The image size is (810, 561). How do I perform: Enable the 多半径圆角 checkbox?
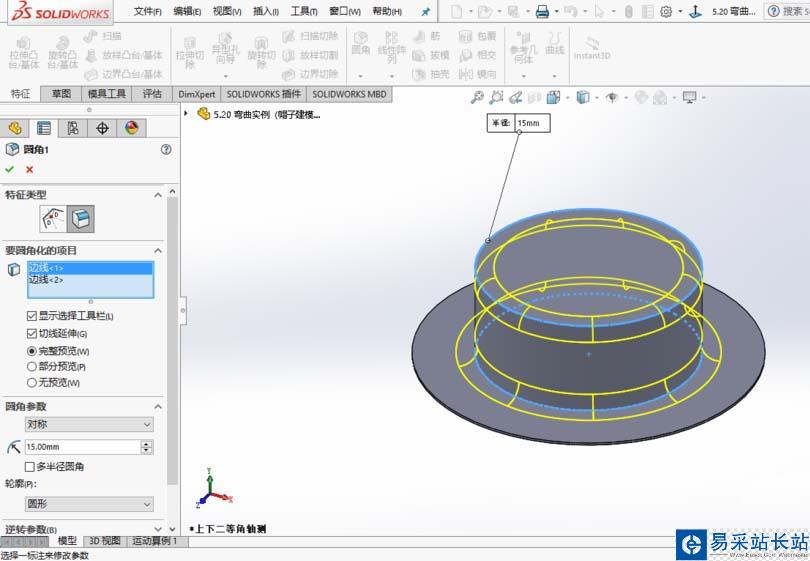coord(30,467)
